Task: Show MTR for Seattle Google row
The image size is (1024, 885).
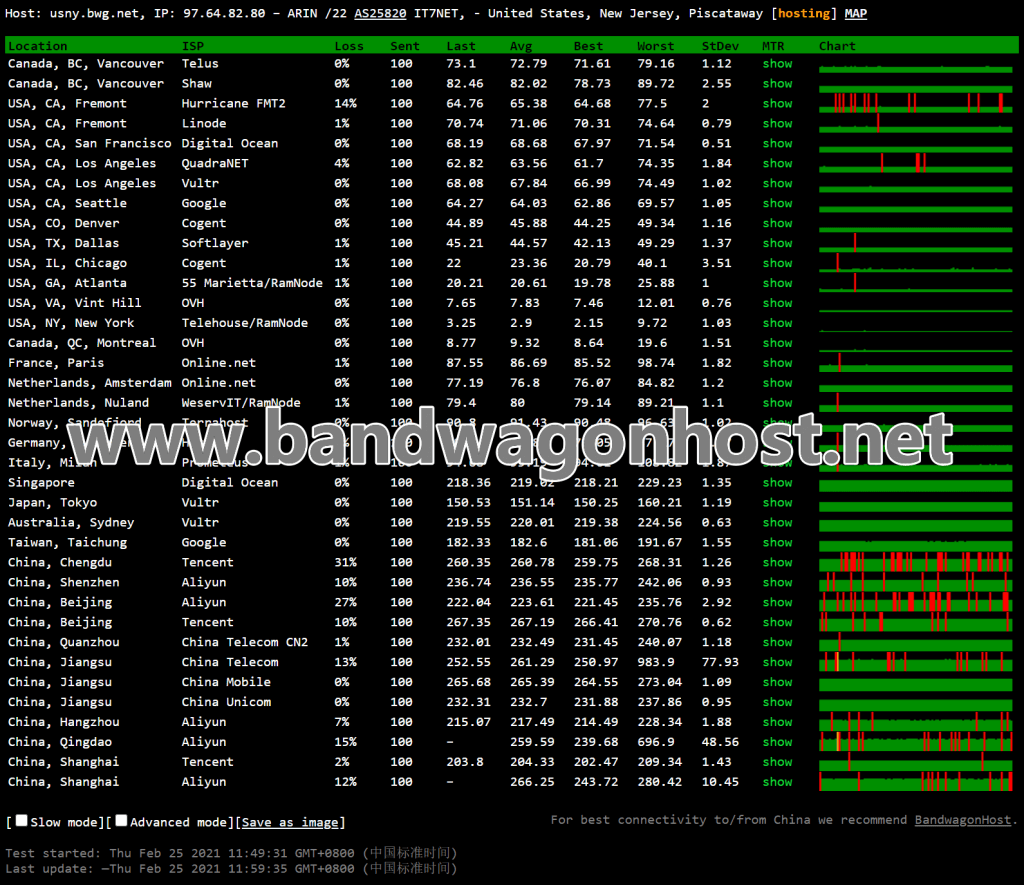Action: click(x=777, y=203)
